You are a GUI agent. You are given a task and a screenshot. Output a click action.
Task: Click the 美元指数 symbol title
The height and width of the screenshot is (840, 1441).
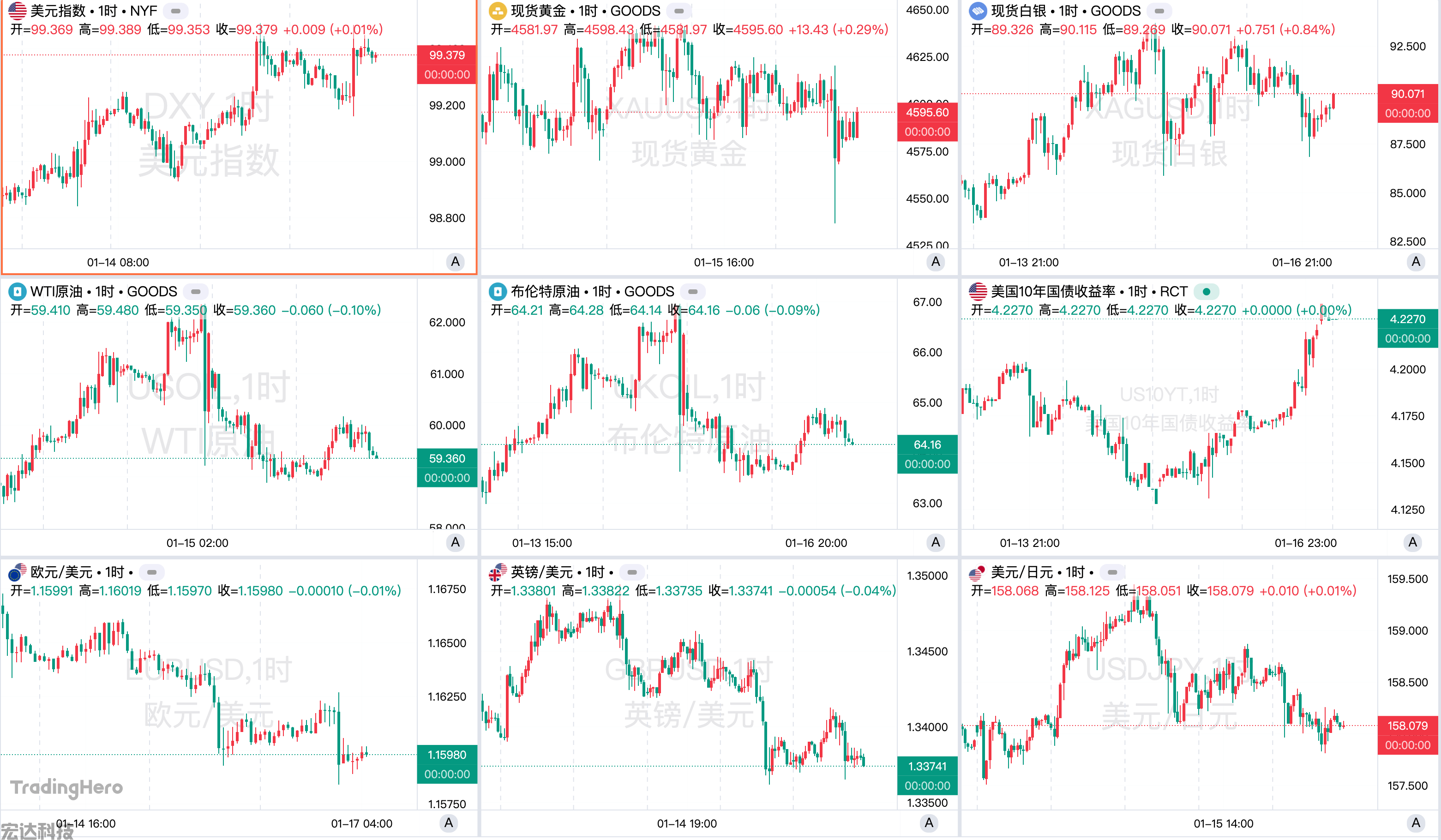pos(57,11)
